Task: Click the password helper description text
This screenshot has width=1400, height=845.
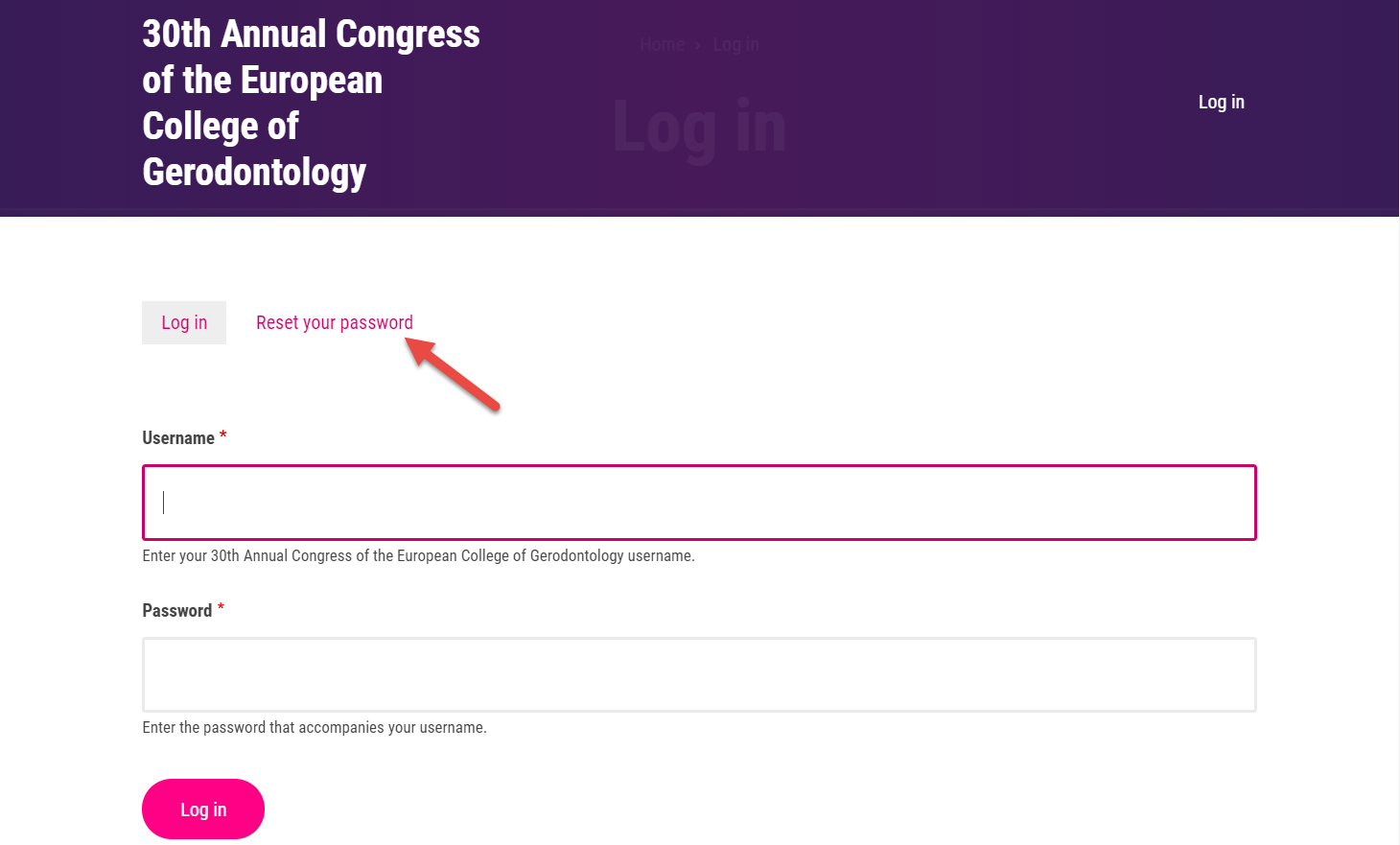Action: pyautogui.click(x=315, y=728)
